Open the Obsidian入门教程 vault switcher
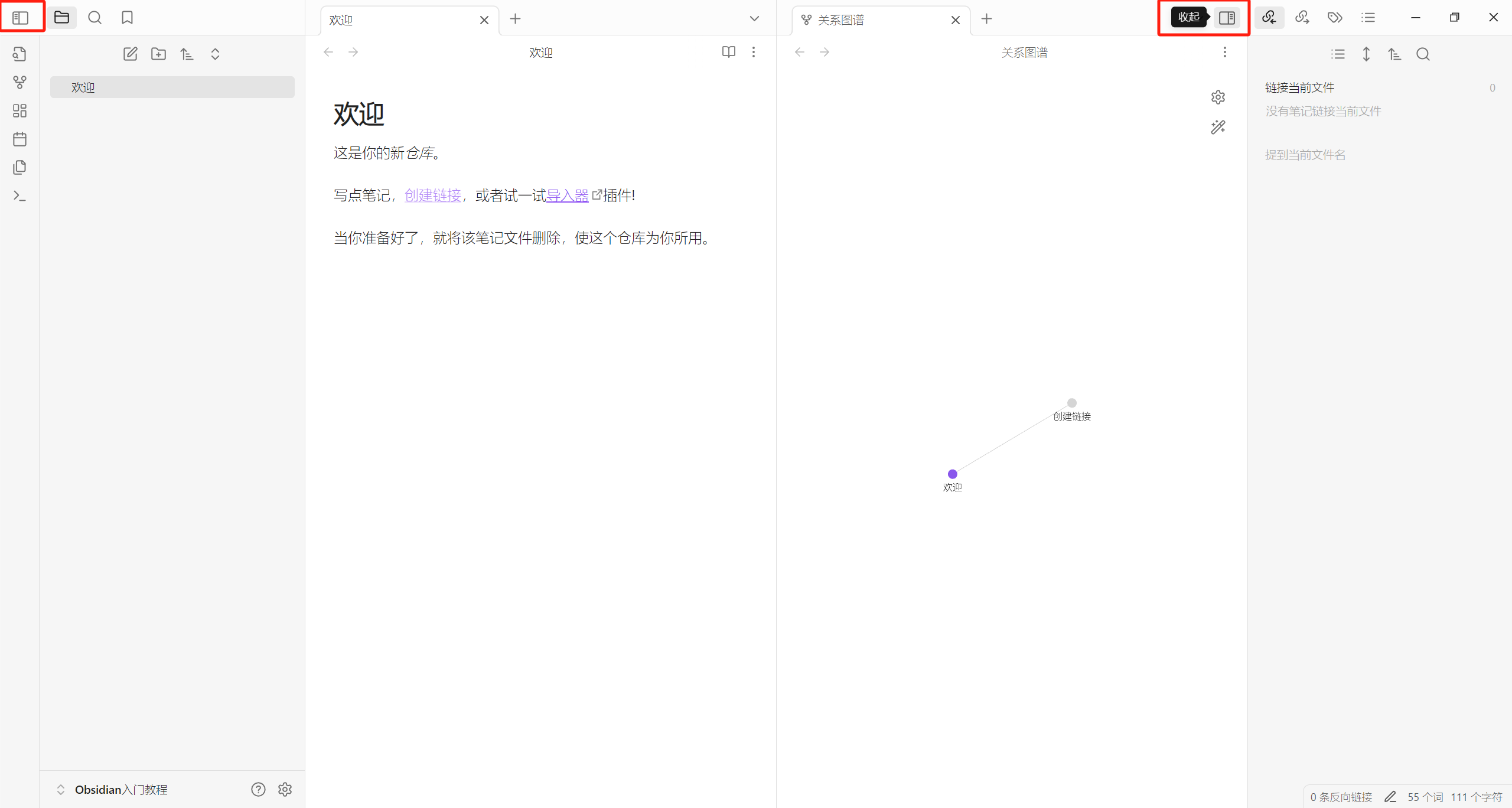The width and height of the screenshot is (1512, 808). [120, 790]
